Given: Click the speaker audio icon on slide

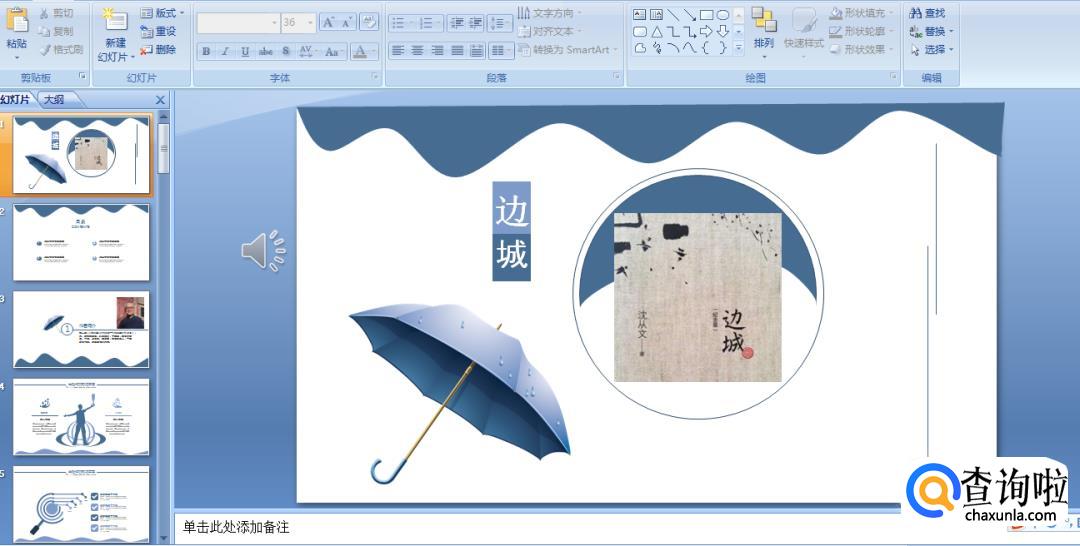Looking at the screenshot, I should tap(264, 250).
